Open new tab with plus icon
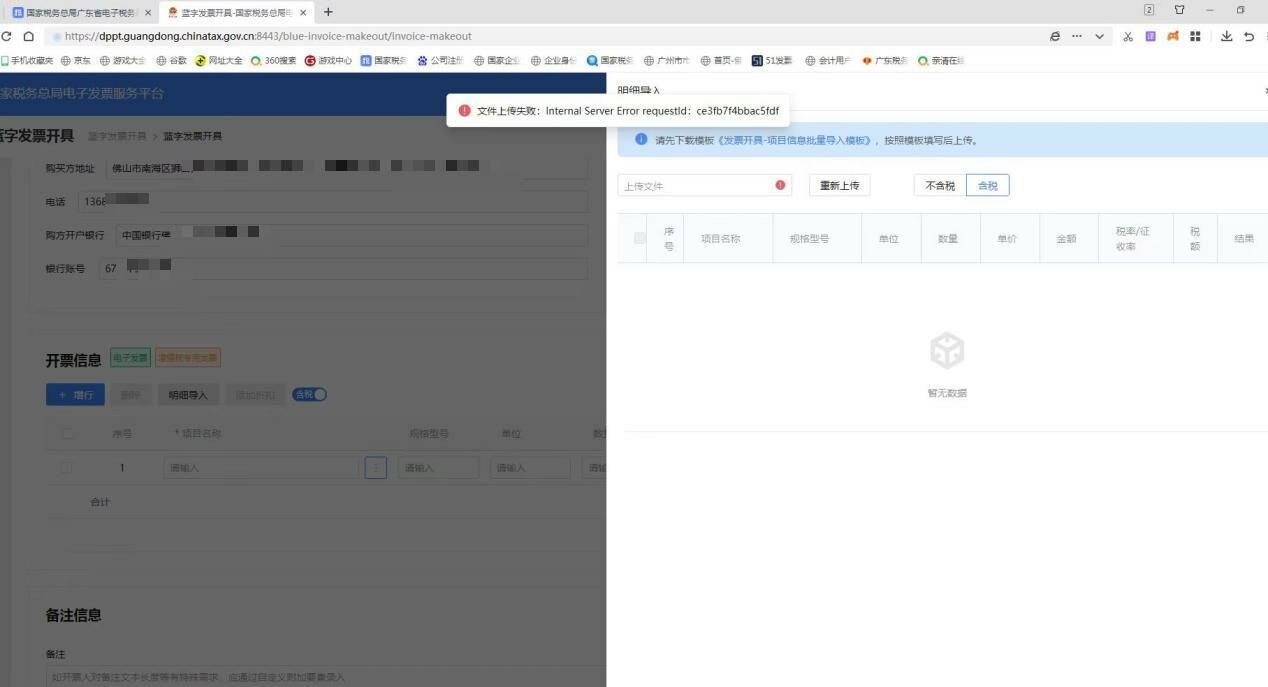The height and width of the screenshot is (687, 1268). tap(328, 12)
